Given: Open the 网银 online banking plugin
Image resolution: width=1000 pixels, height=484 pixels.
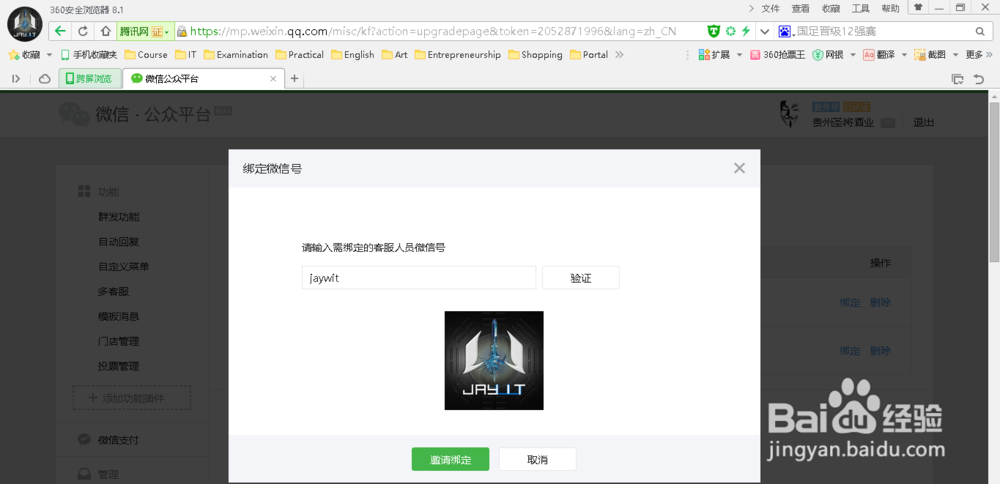Looking at the screenshot, I should [x=828, y=55].
